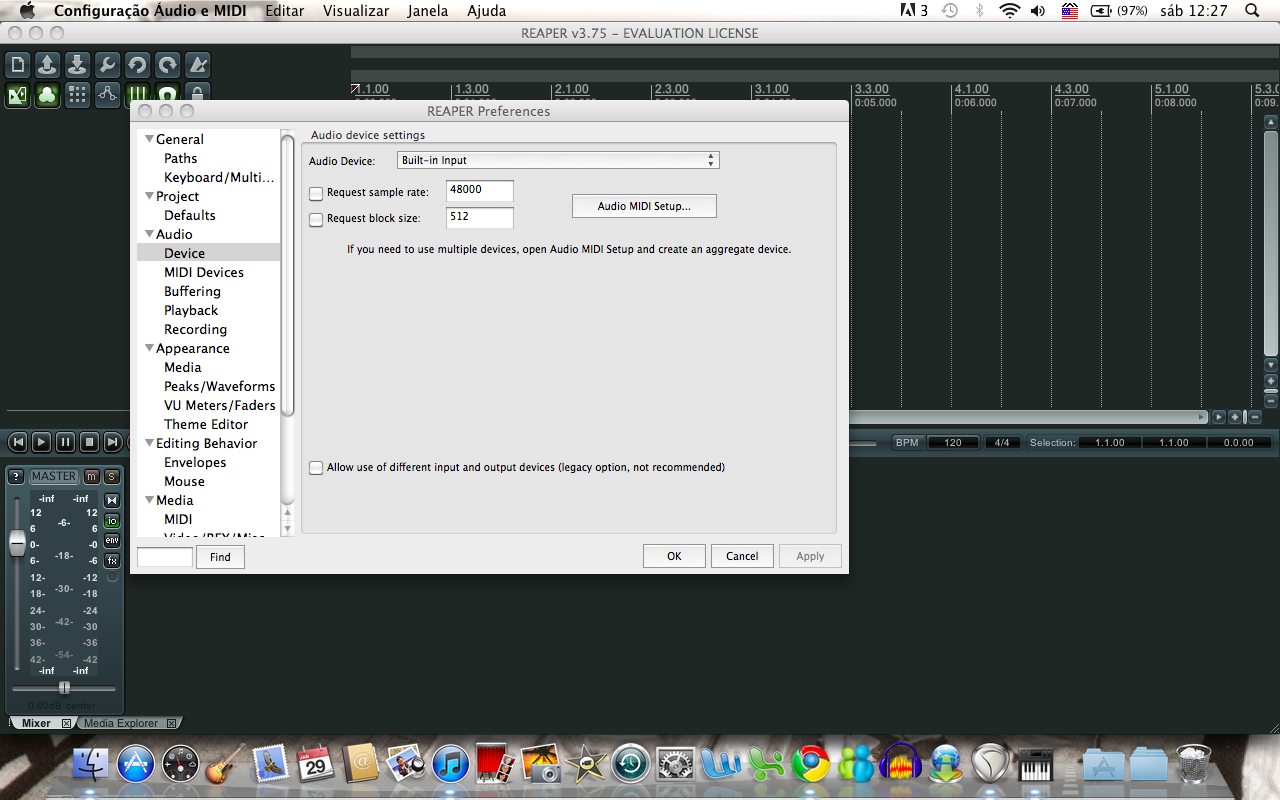Screen dimensions: 1280x800
Task: Collapse the Appearance tree section
Action: tap(150, 348)
